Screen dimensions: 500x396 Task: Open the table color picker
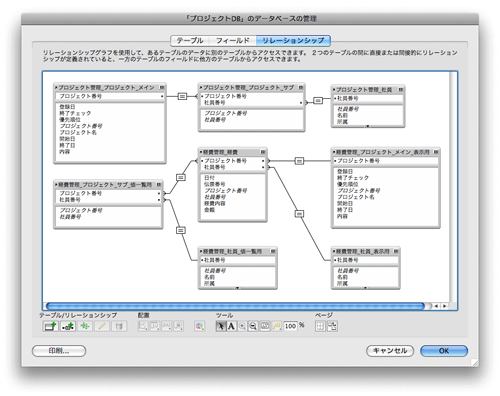point(199,326)
